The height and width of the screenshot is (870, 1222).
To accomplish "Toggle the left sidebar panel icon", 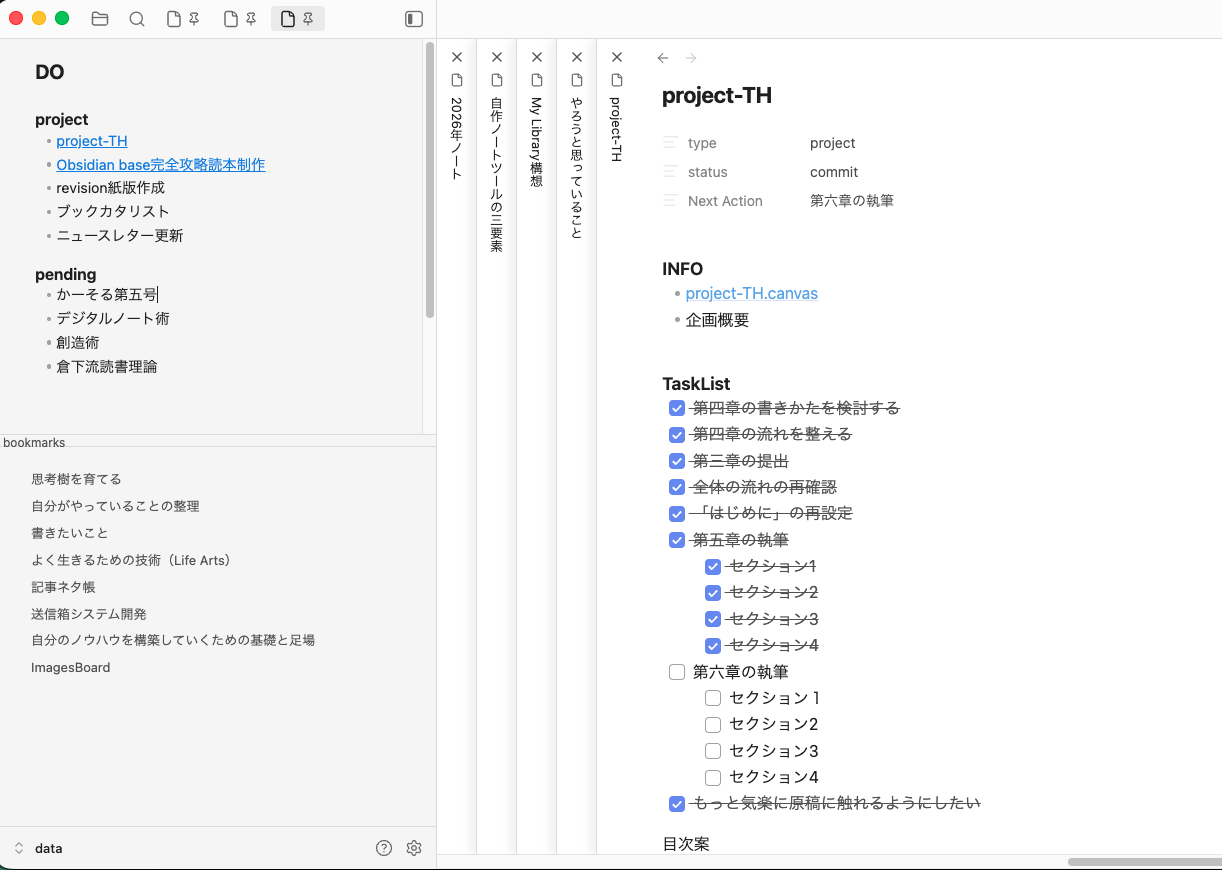I will point(414,19).
